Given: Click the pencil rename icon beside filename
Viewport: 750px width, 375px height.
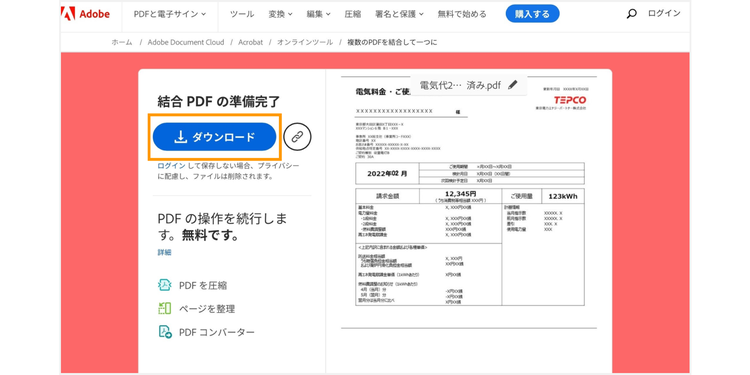Looking at the screenshot, I should 513,85.
